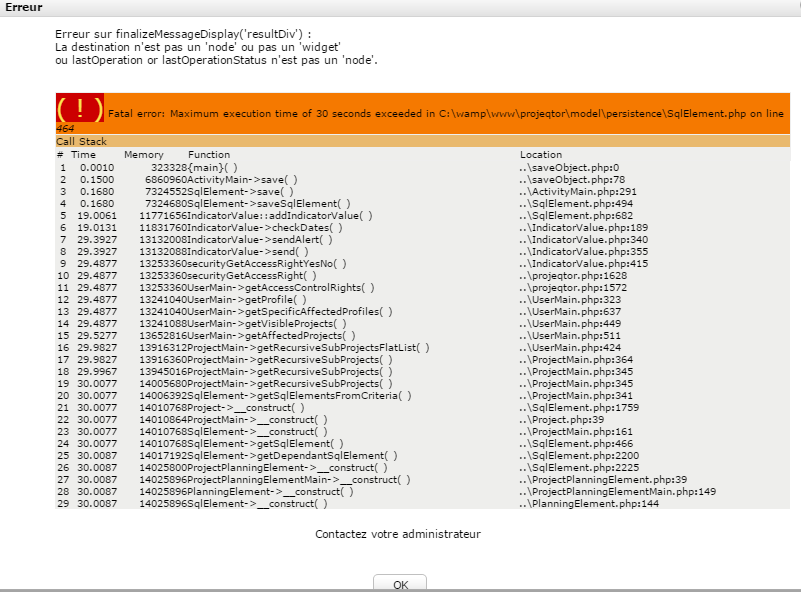Click the Location column header
801x592 pixels.
tap(541, 155)
